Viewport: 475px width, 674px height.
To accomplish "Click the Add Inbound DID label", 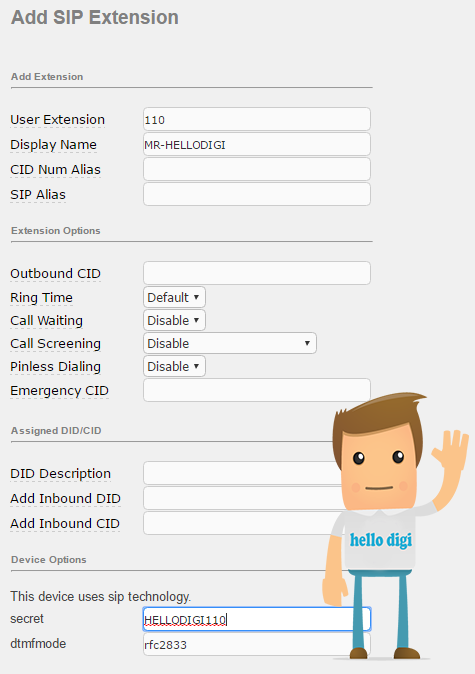I will [65, 499].
